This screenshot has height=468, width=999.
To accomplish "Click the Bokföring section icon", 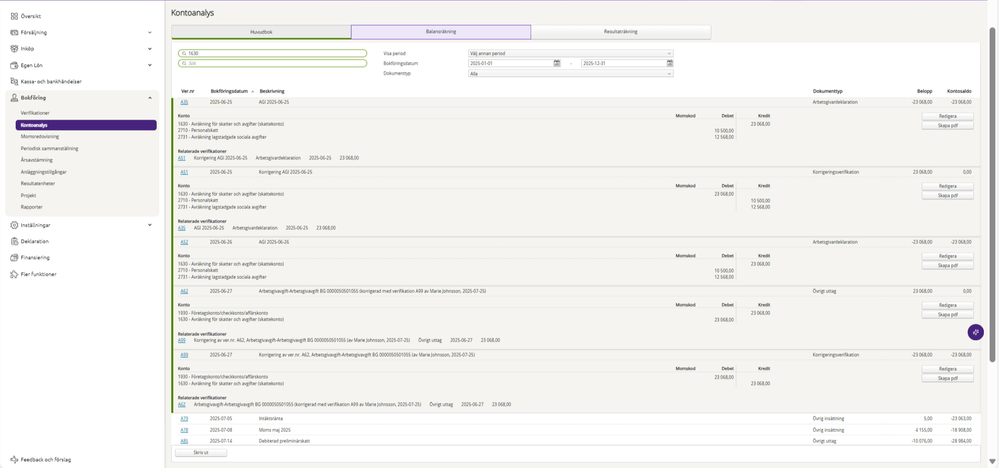I will pos(14,98).
